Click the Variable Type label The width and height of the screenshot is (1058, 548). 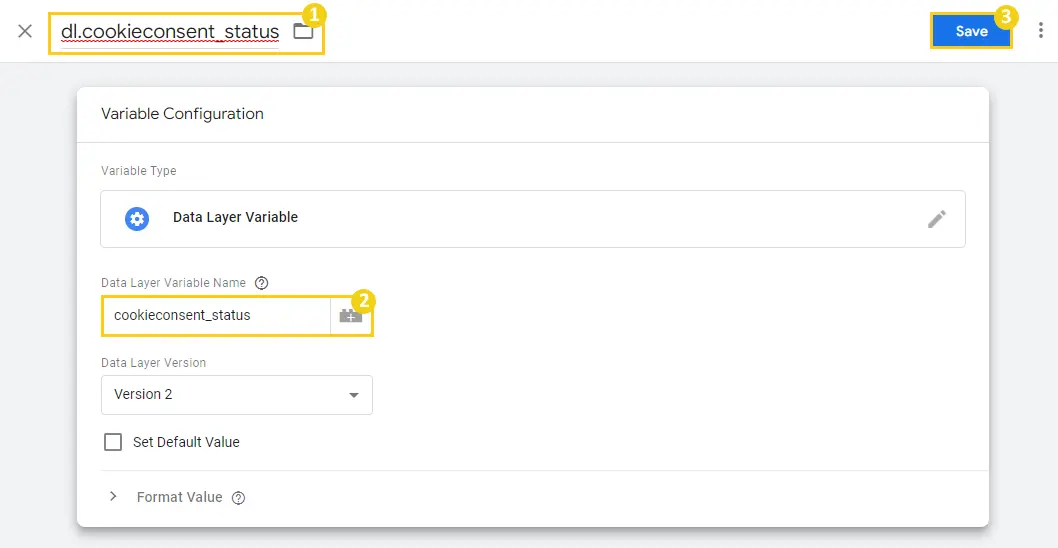click(x=139, y=171)
